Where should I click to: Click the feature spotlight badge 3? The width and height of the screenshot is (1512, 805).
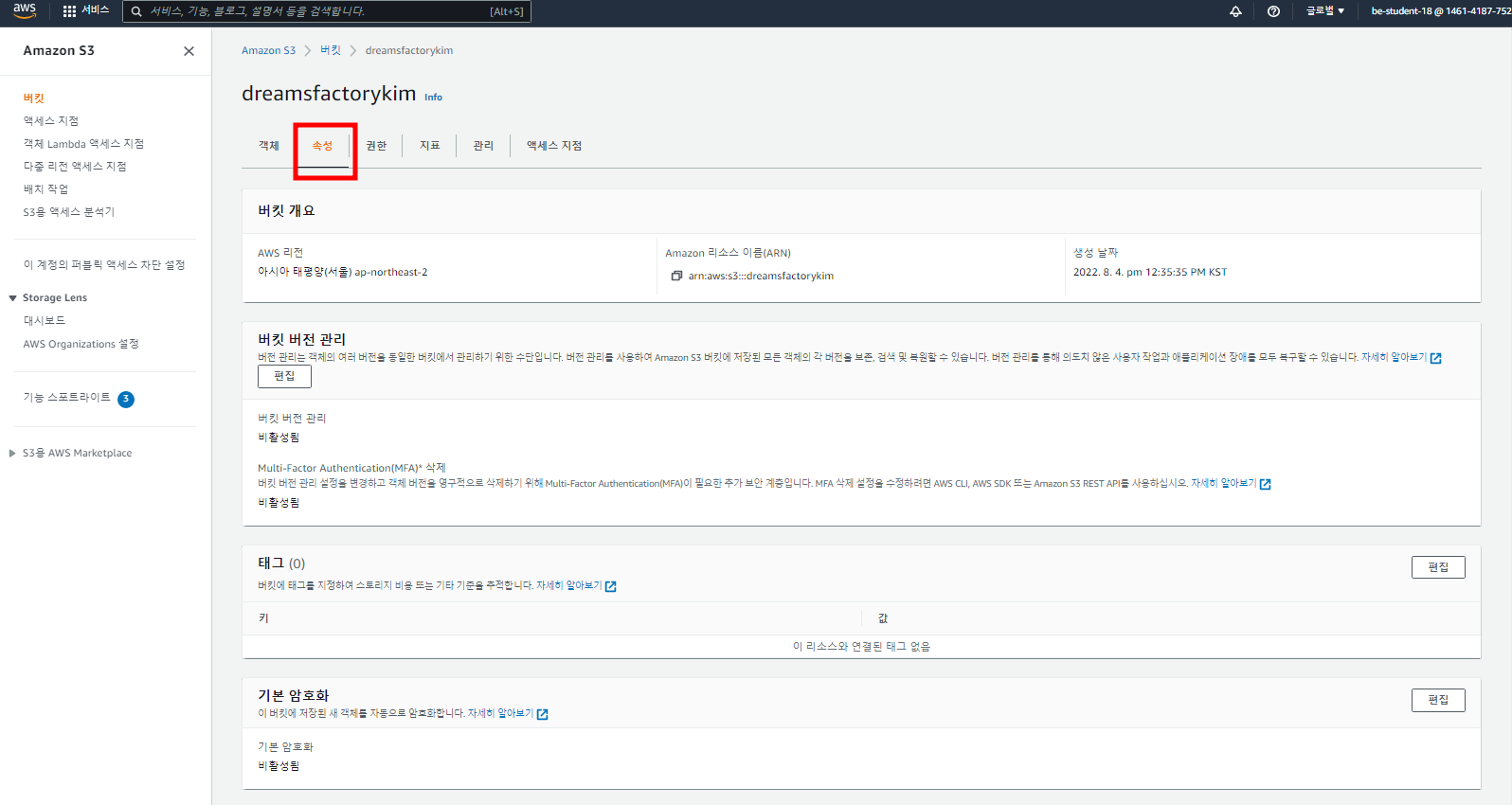pos(126,399)
